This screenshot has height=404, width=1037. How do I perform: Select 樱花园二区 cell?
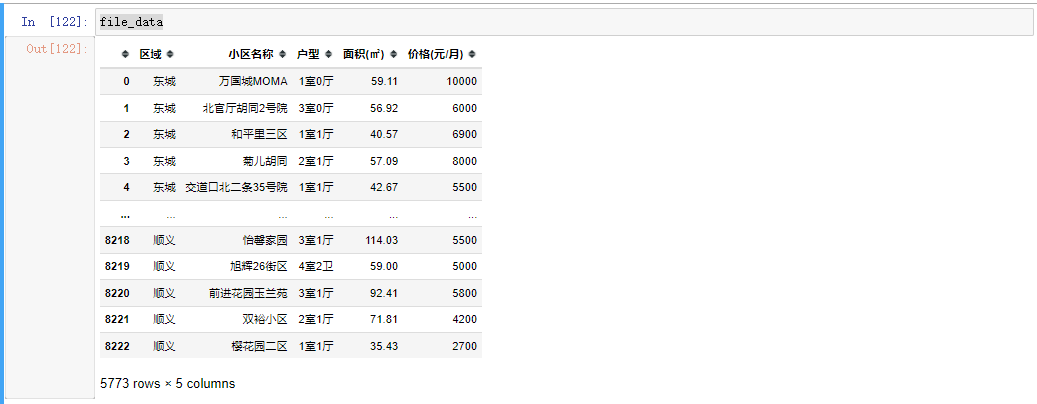[x=259, y=346]
